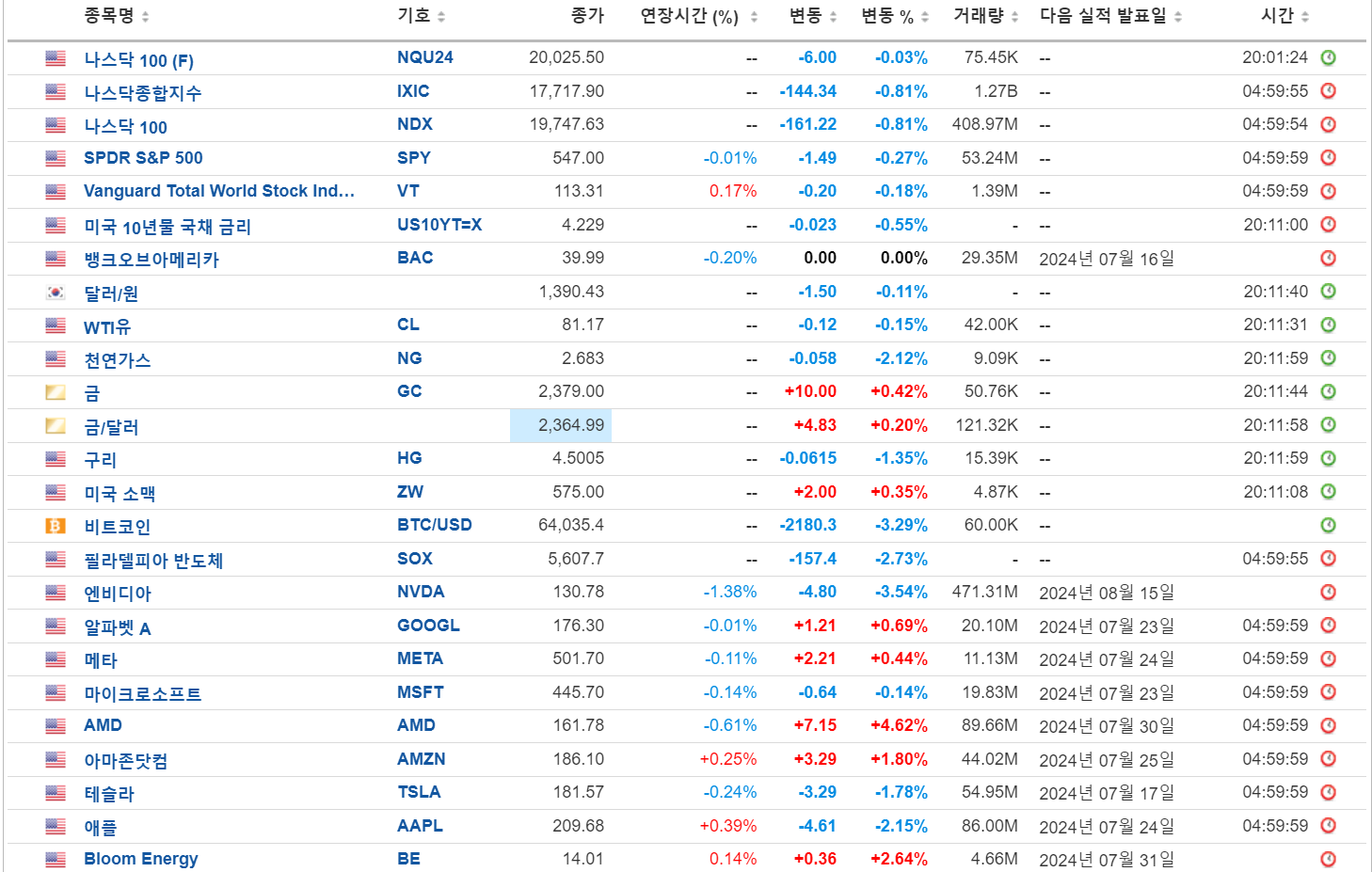
Task: Click the AMD change percent +4.62%
Action: (899, 725)
